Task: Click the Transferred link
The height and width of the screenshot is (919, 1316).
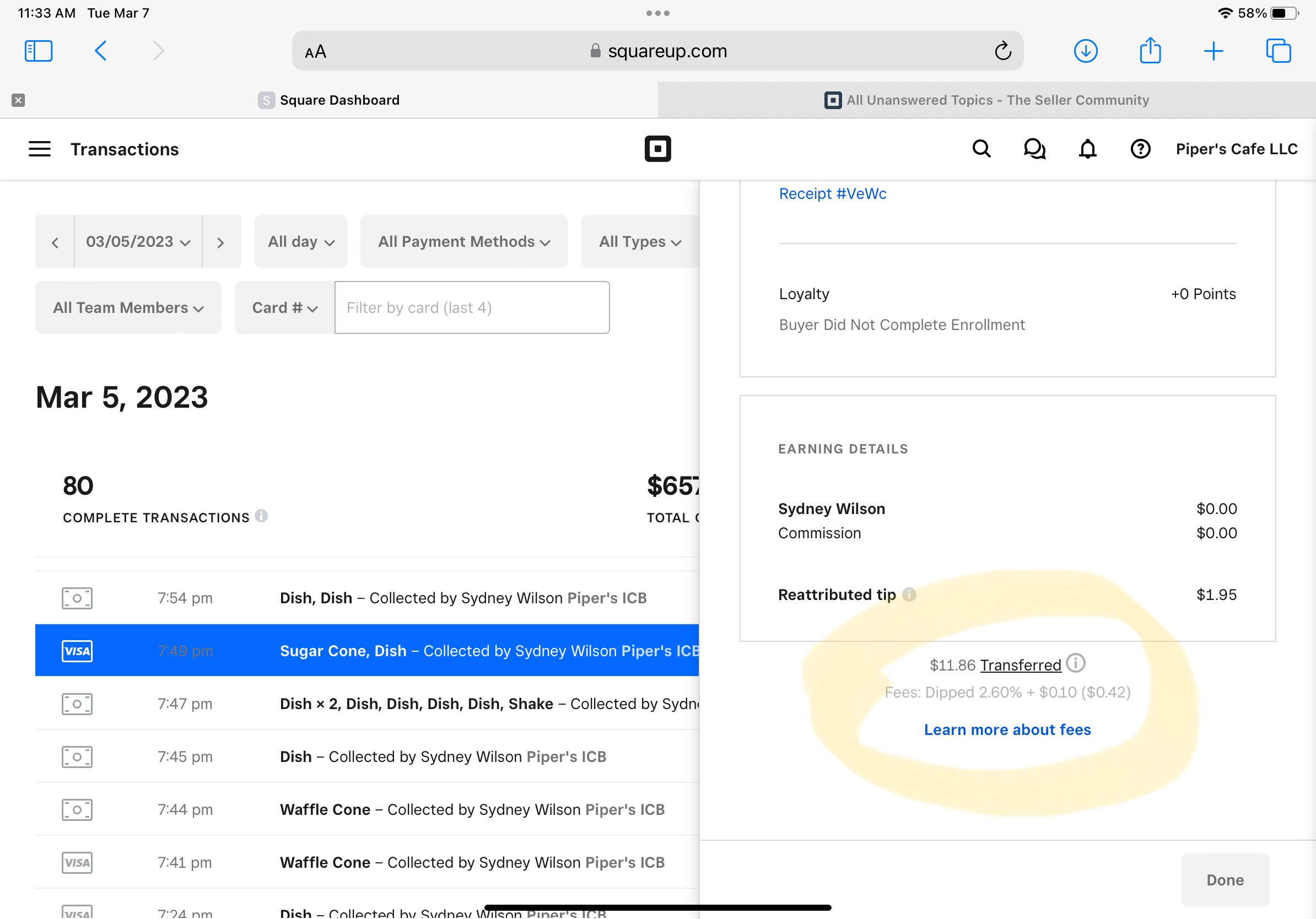Action: click(1020, 665)
